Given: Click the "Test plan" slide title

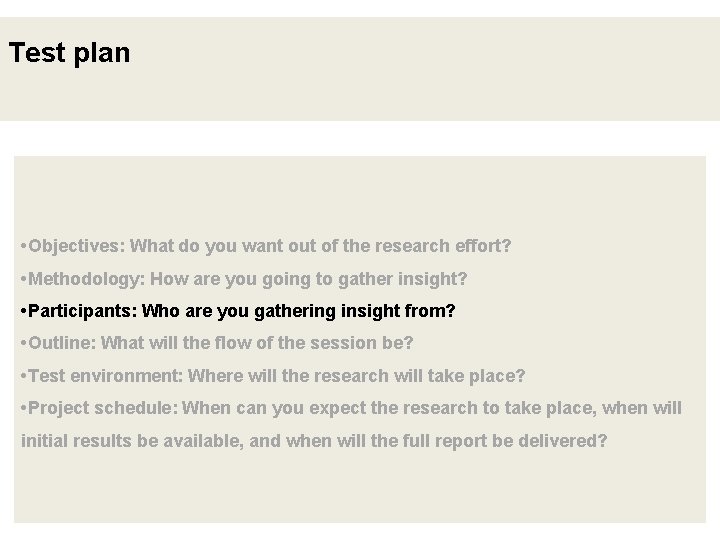Looking at the screenshot, I should click(69, 53).
